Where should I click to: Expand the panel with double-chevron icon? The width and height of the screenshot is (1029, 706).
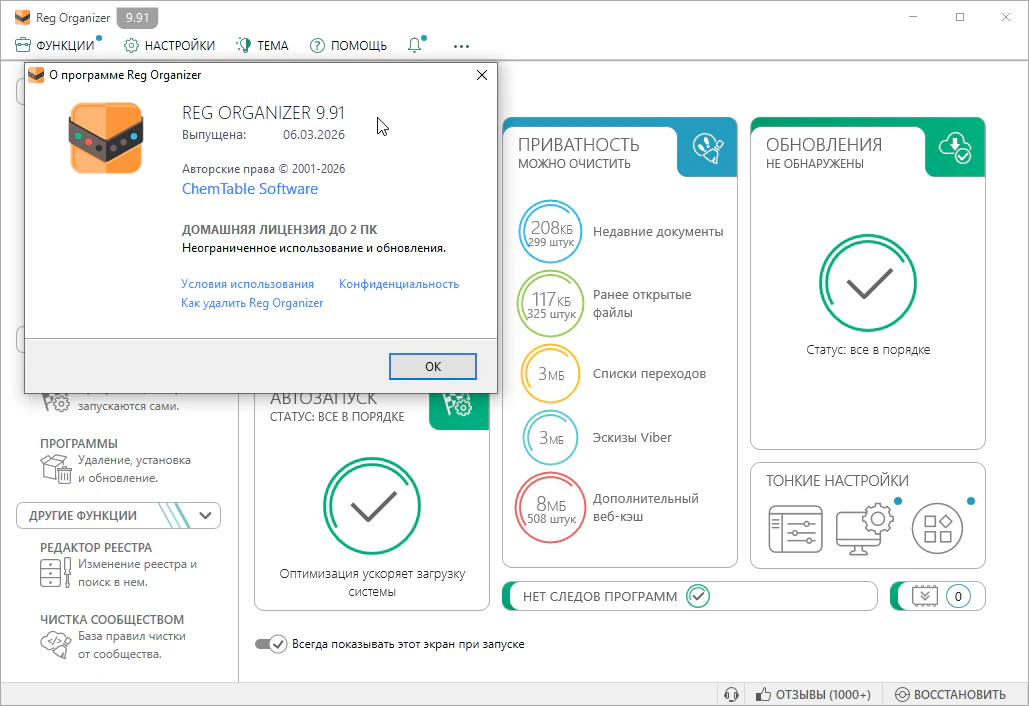click(924, 596)
